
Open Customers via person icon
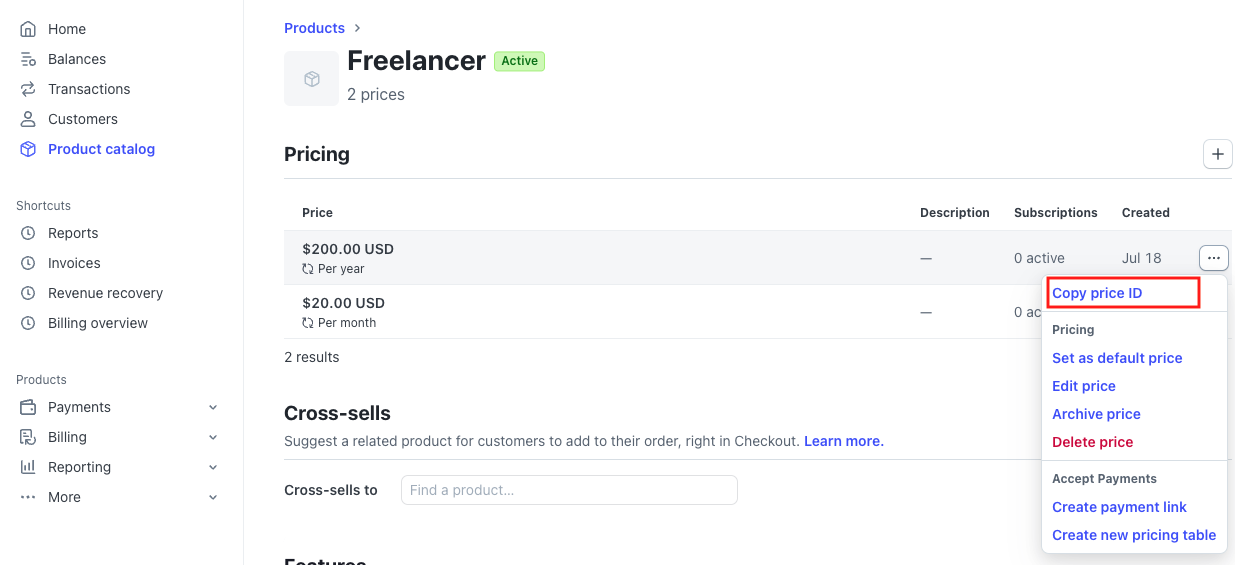point(28,119)
